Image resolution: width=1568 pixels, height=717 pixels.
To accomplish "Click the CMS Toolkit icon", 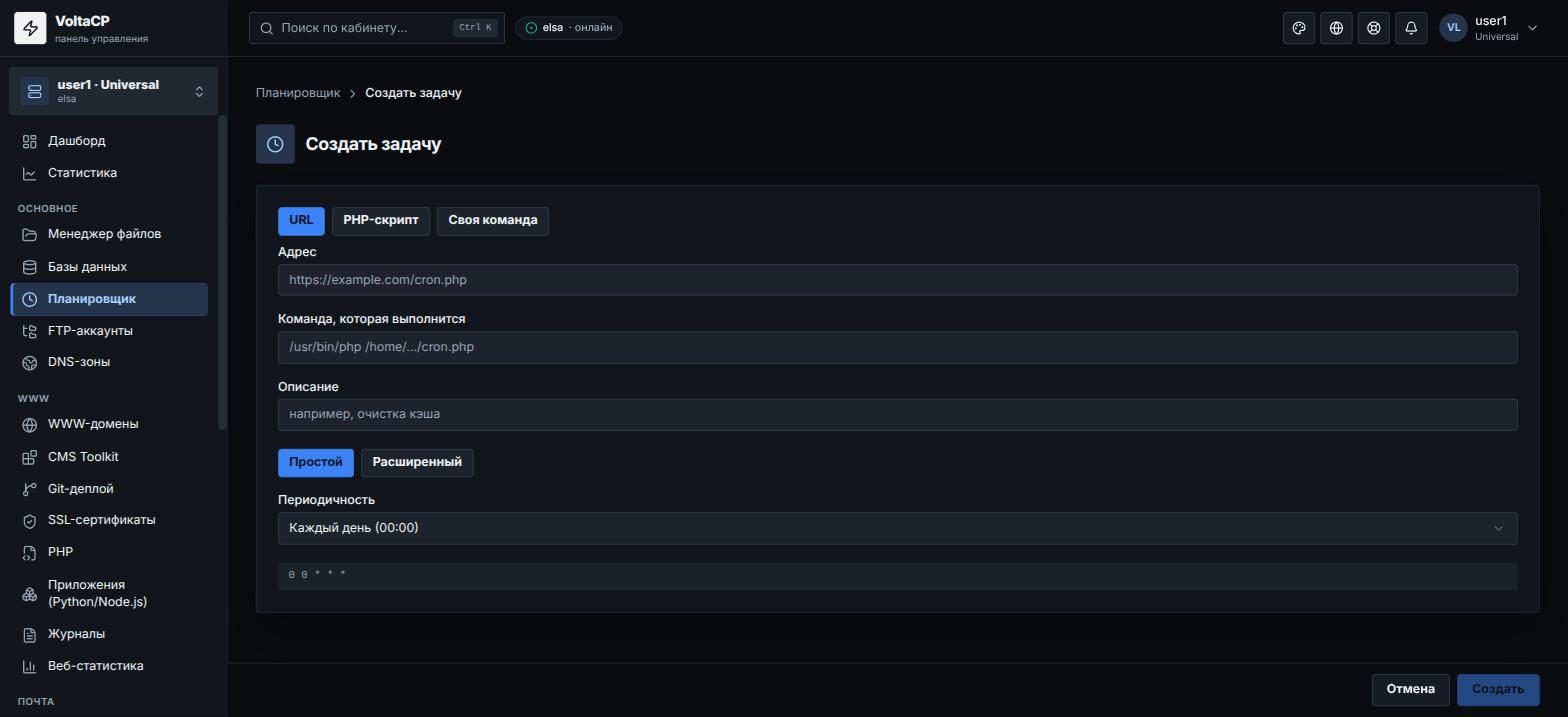I will (x=30, y=457).
